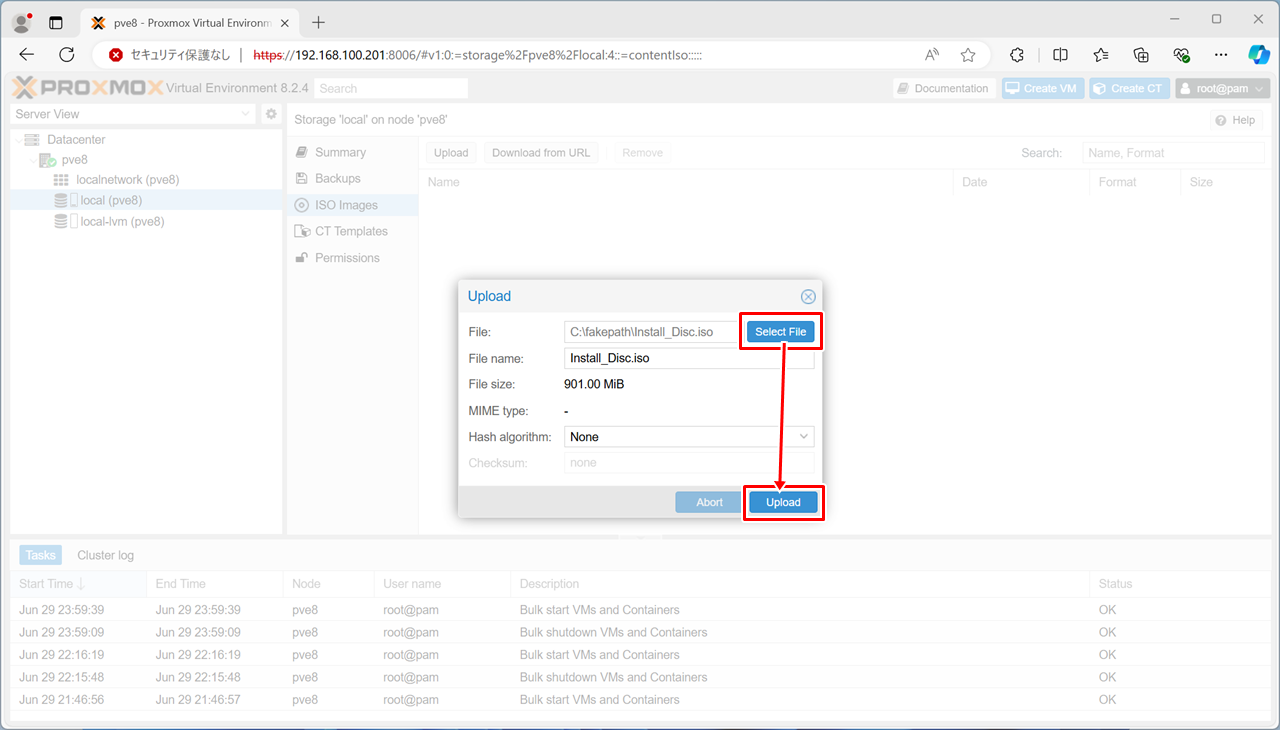Open Documentation from the header
The height and width of the screenshot is (730, 1280).
pyautogui.click(x=943, y=89)
